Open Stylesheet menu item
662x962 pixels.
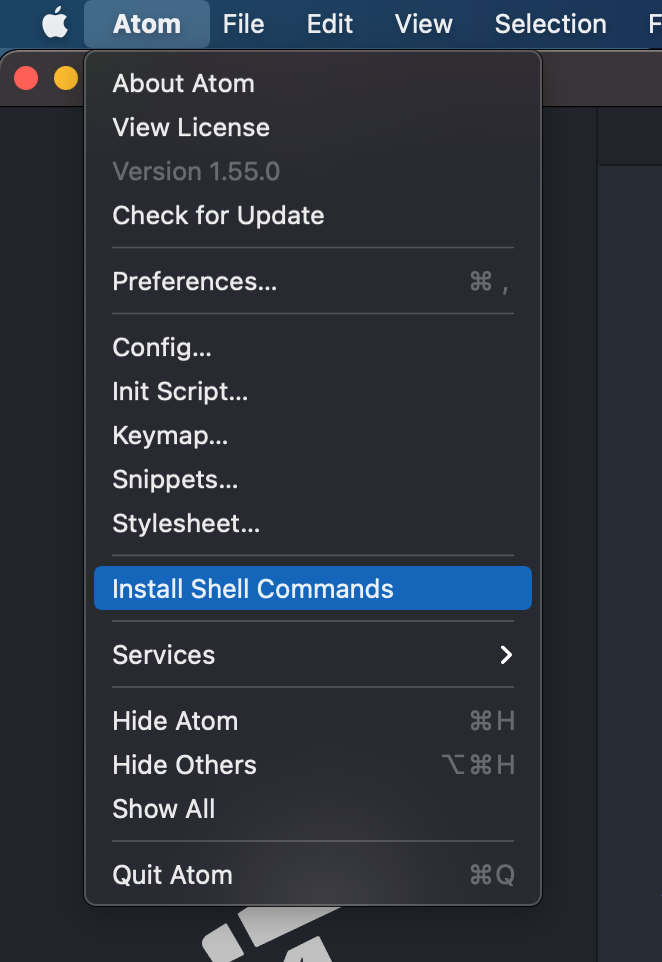point(186,524)
